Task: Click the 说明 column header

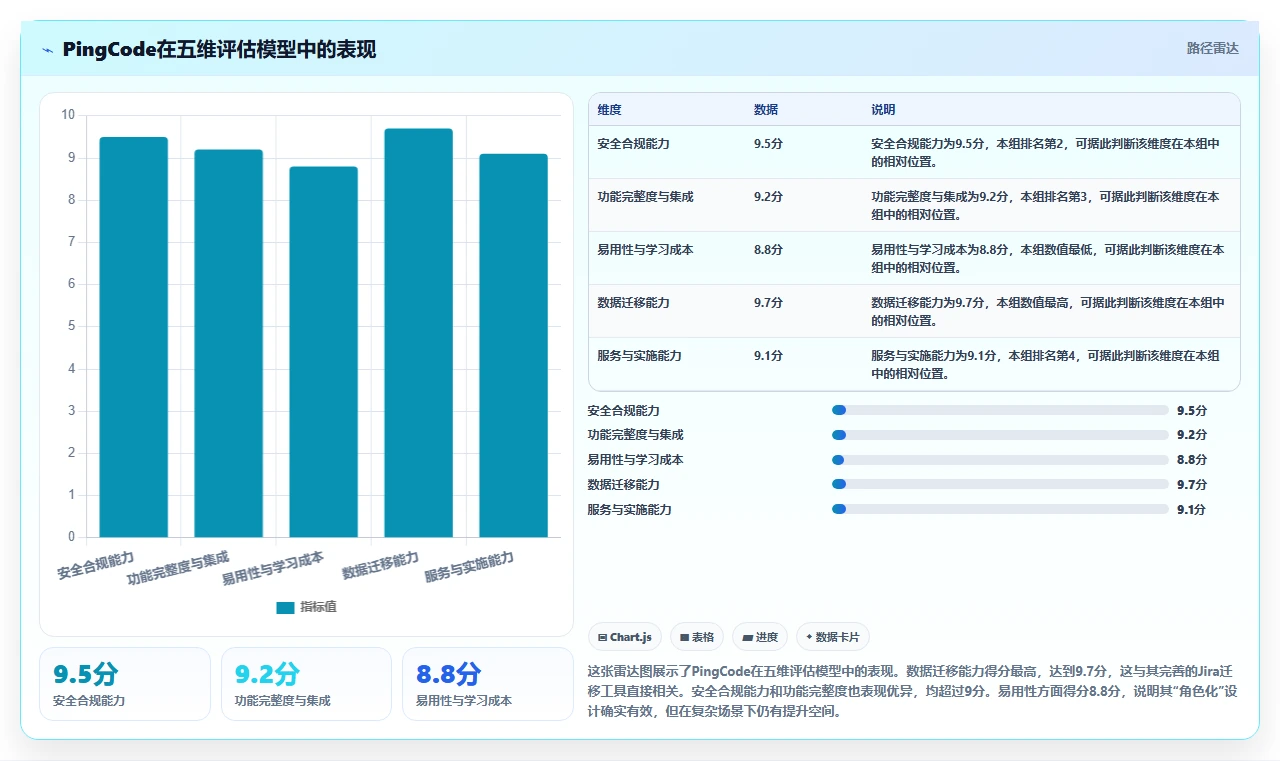Action: point(883,109)
